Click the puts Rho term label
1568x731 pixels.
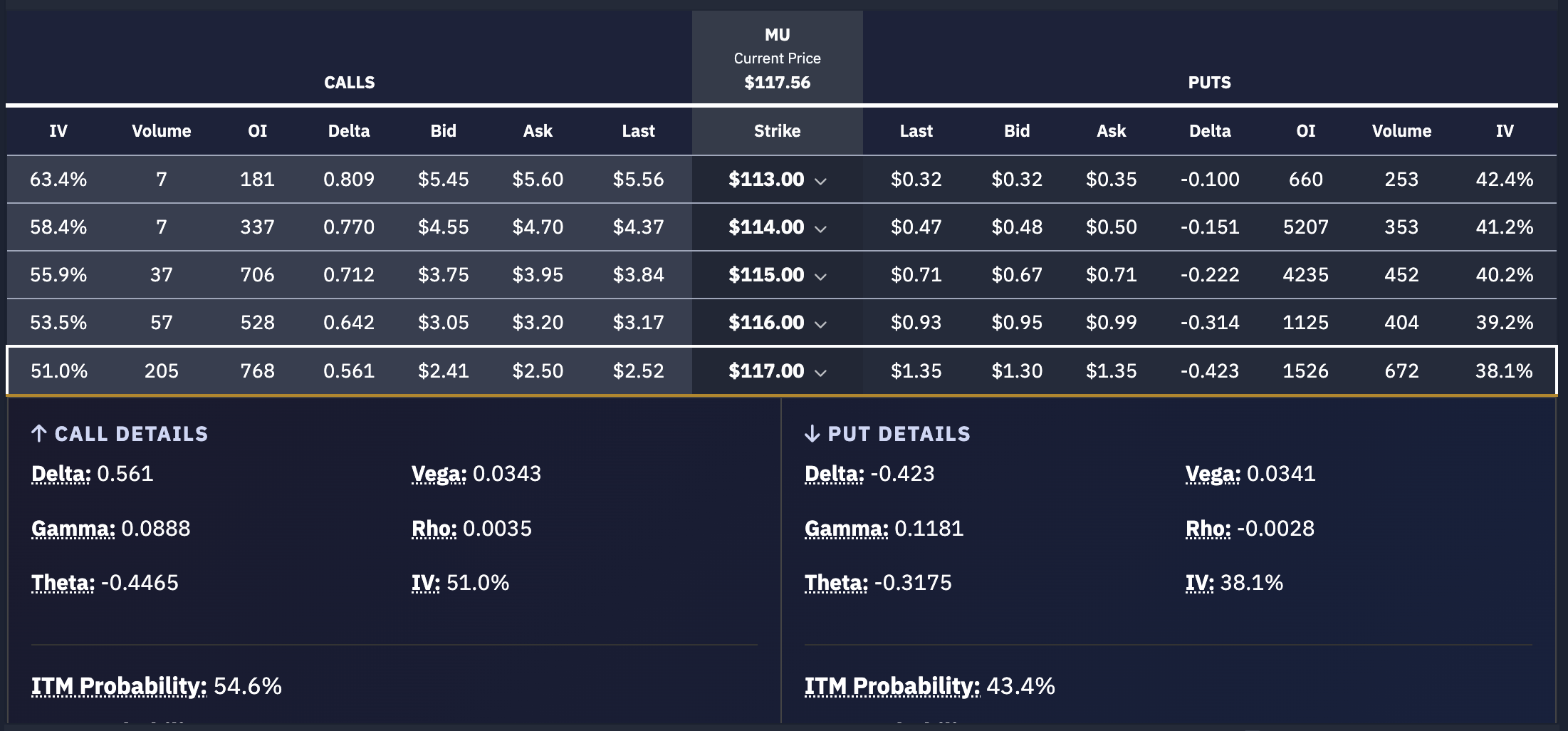pos(1208,529)
